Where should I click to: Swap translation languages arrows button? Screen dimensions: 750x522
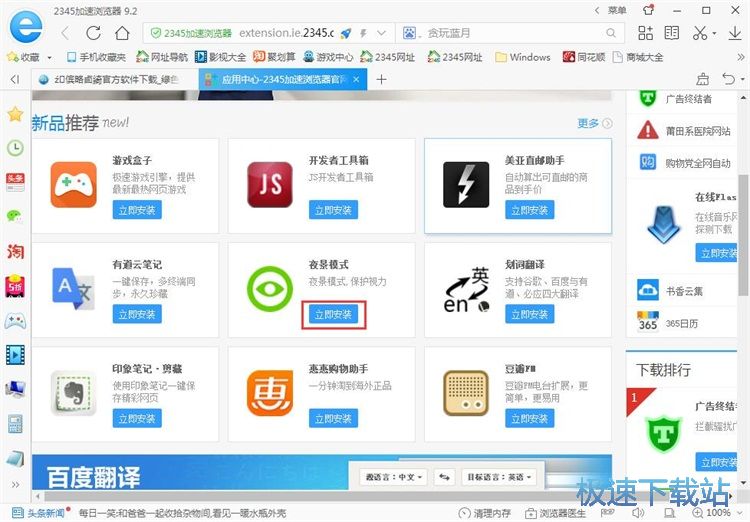click(x=444, y=477)
